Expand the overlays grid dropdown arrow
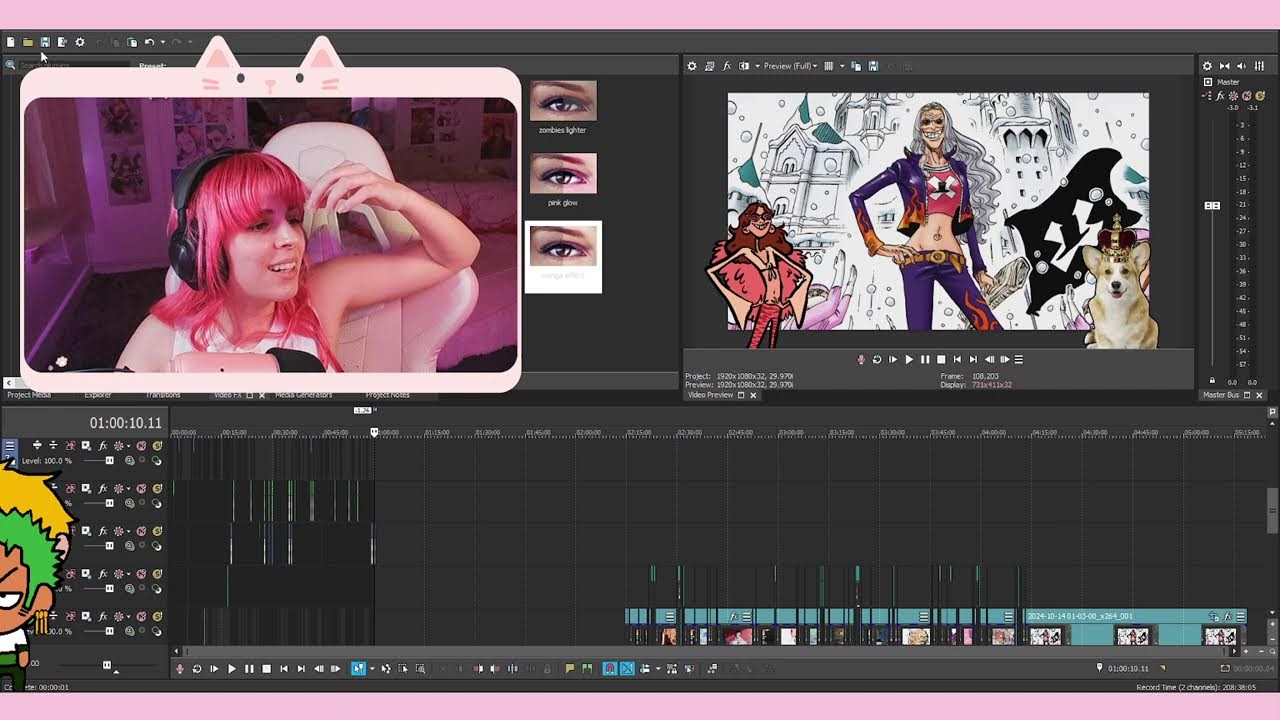Viewport: 1280px width, 720px height. 842,66
